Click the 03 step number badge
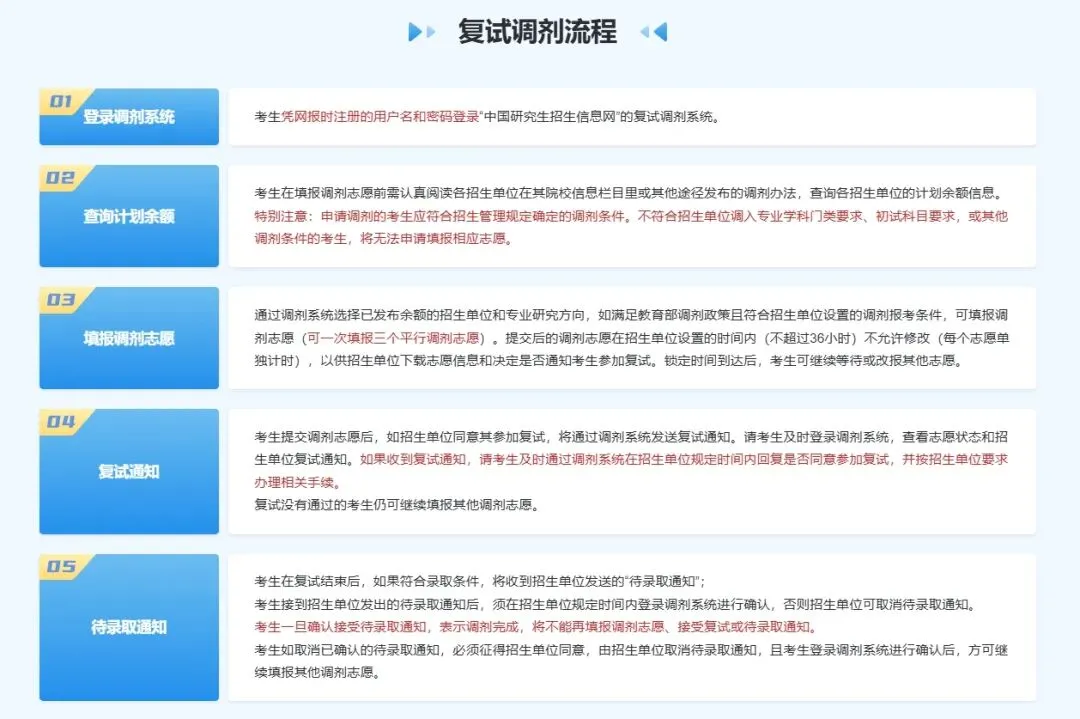1080x719 pixels. [x=61, y=300]
